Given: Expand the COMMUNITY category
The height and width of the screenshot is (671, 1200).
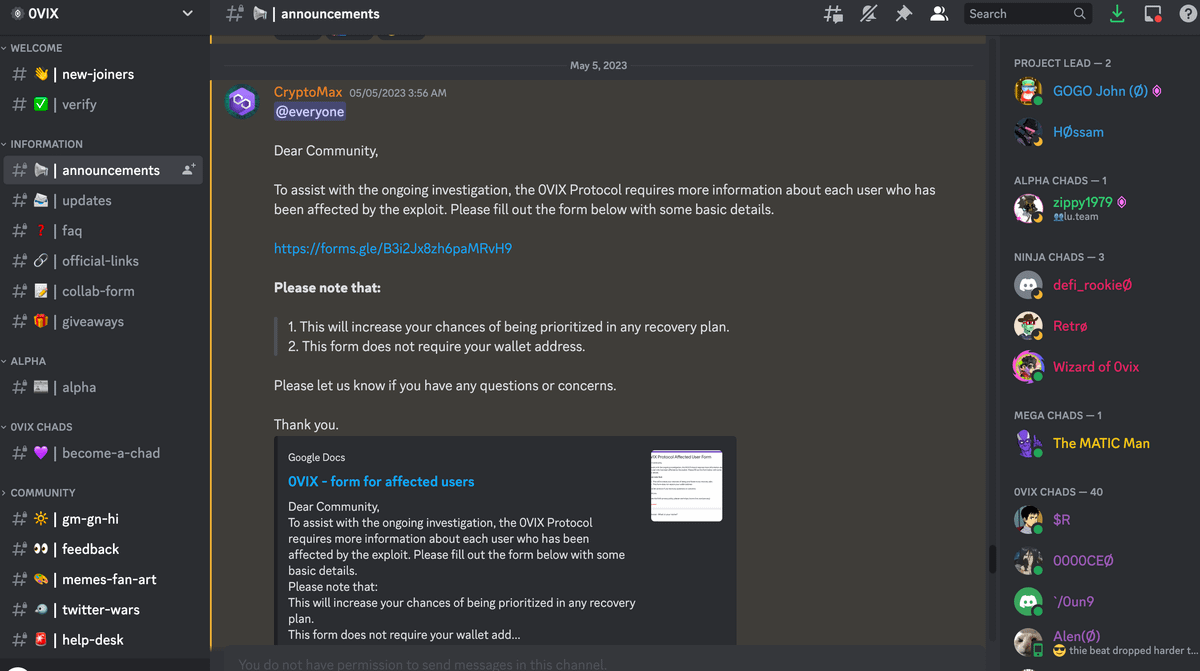Looking at the screenshot, I should (x=42, y=493).
